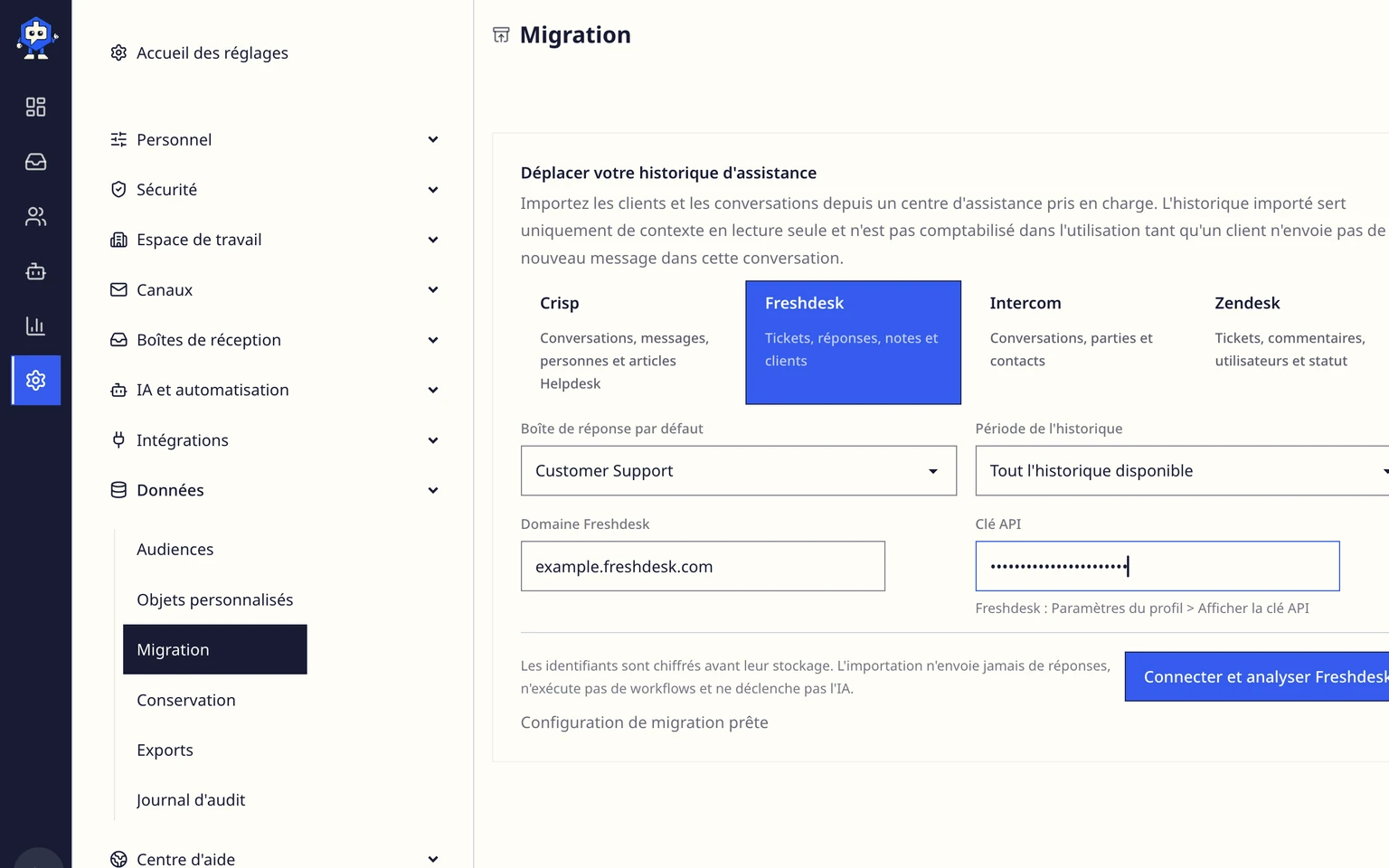Click the Personnel sliders icon
This screenshot has height=868, width=1389.
tap(118, 139)
